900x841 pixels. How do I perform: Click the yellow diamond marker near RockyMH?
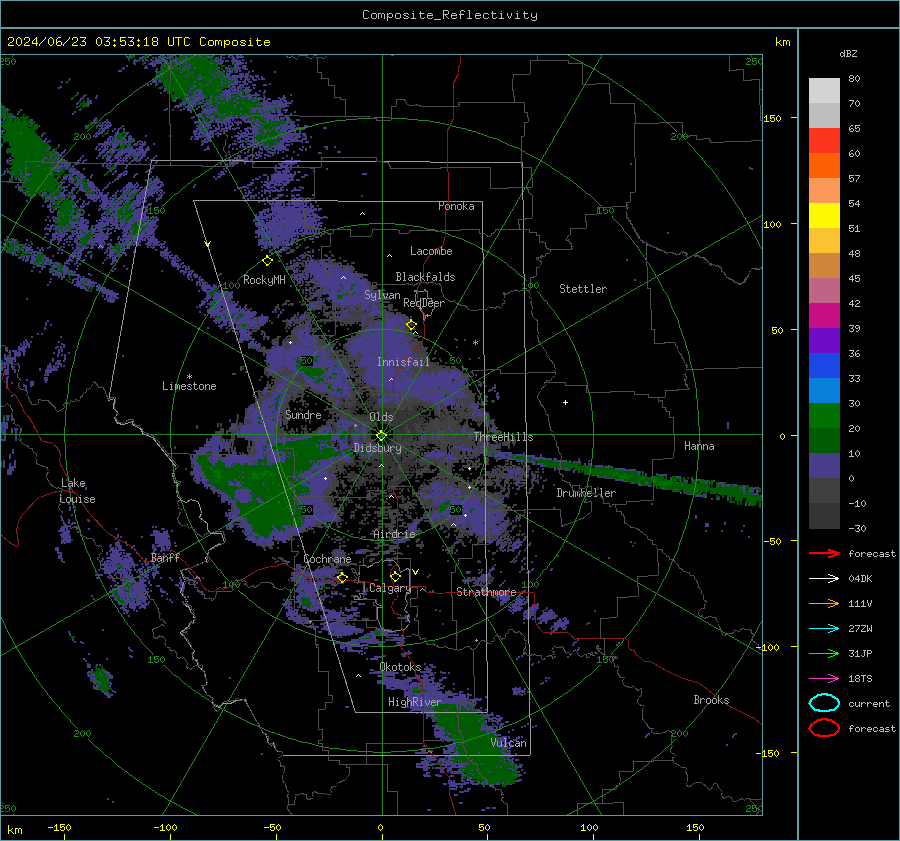(267, 261)
